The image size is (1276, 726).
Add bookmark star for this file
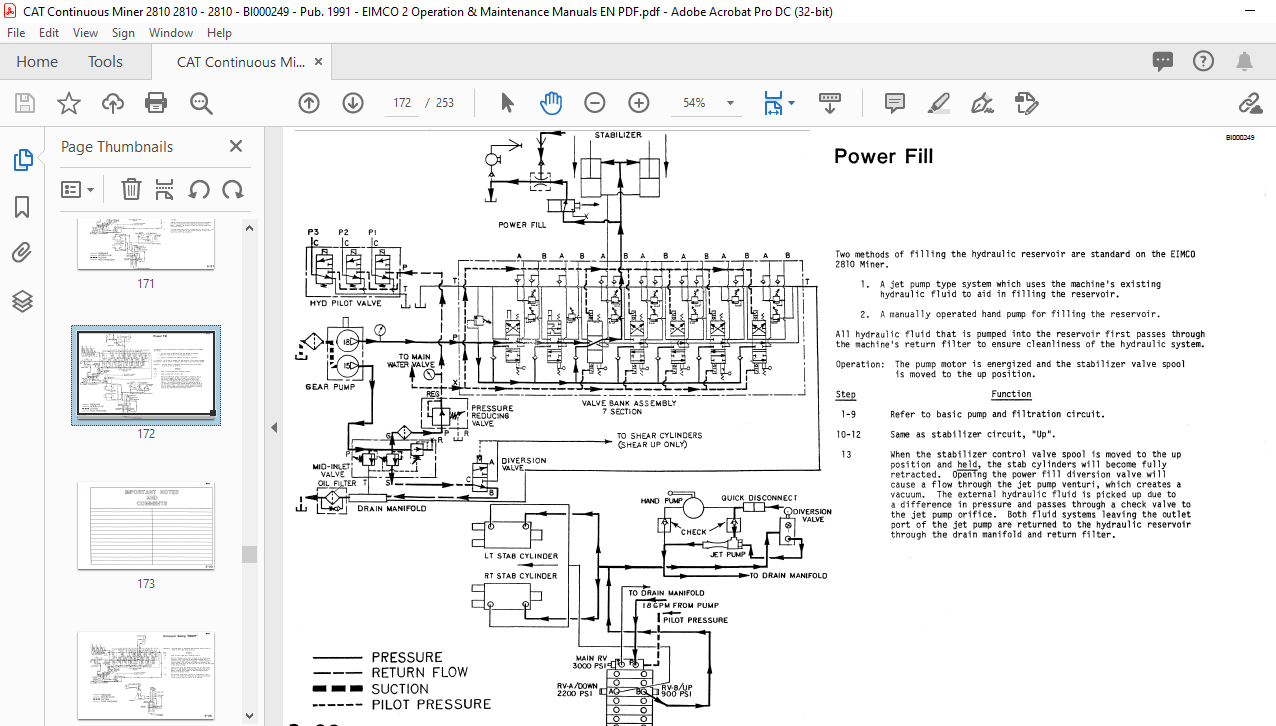tap(69, 103)
